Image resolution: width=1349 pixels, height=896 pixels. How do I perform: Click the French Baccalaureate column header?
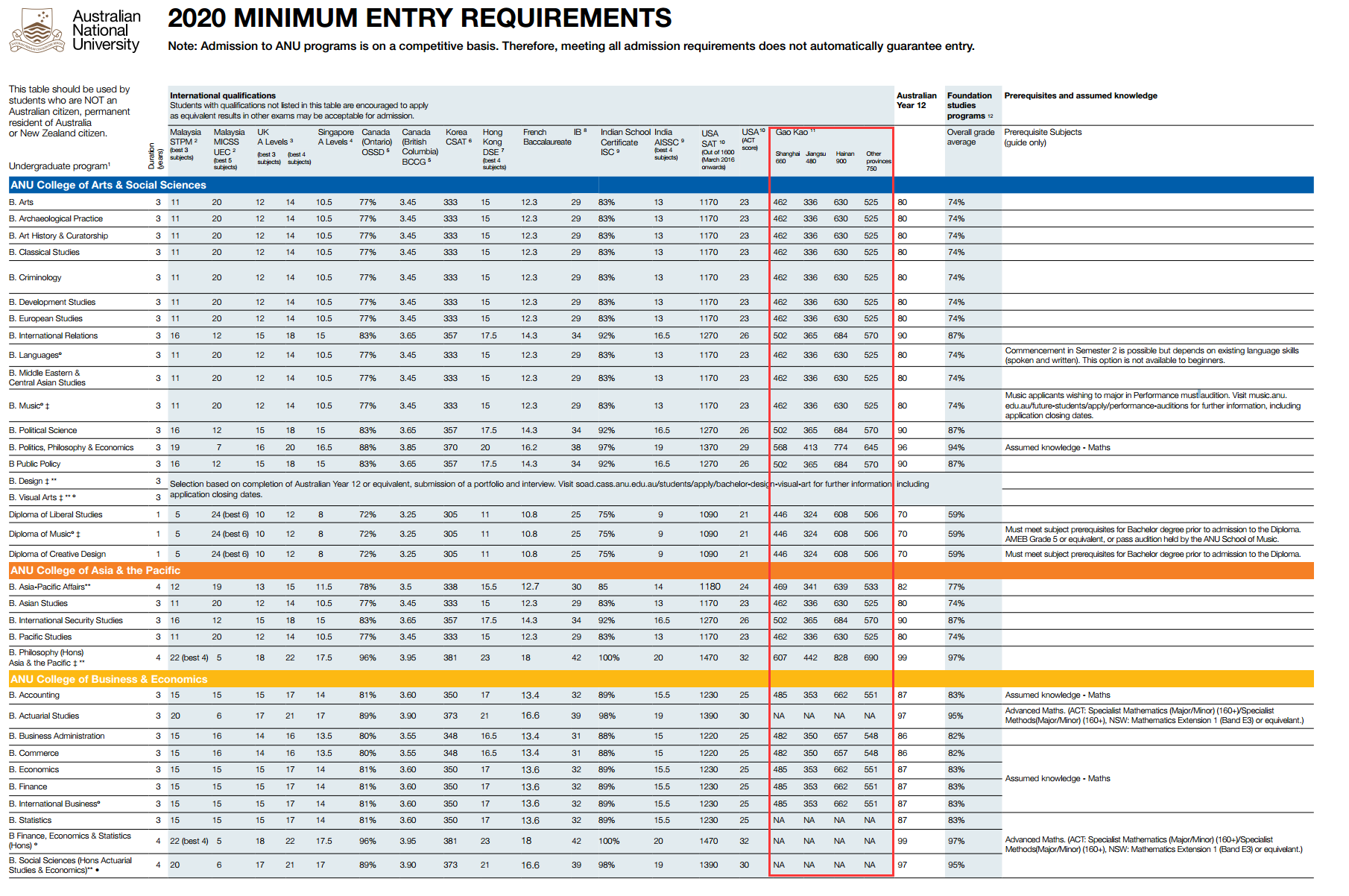tap(546, 137)
